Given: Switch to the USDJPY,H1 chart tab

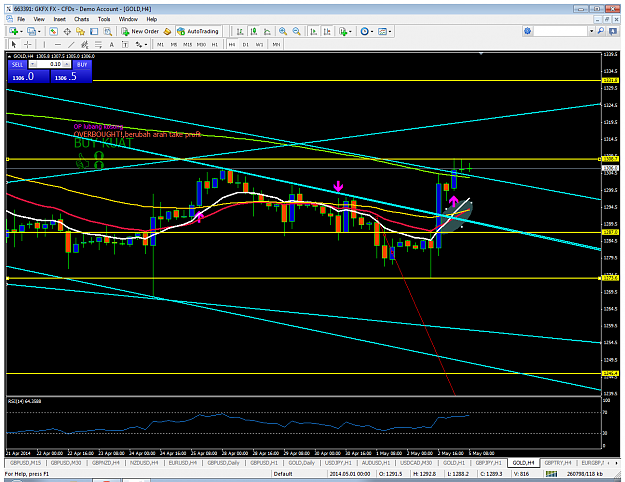Looking at the screenshot, I should [338, 463].
